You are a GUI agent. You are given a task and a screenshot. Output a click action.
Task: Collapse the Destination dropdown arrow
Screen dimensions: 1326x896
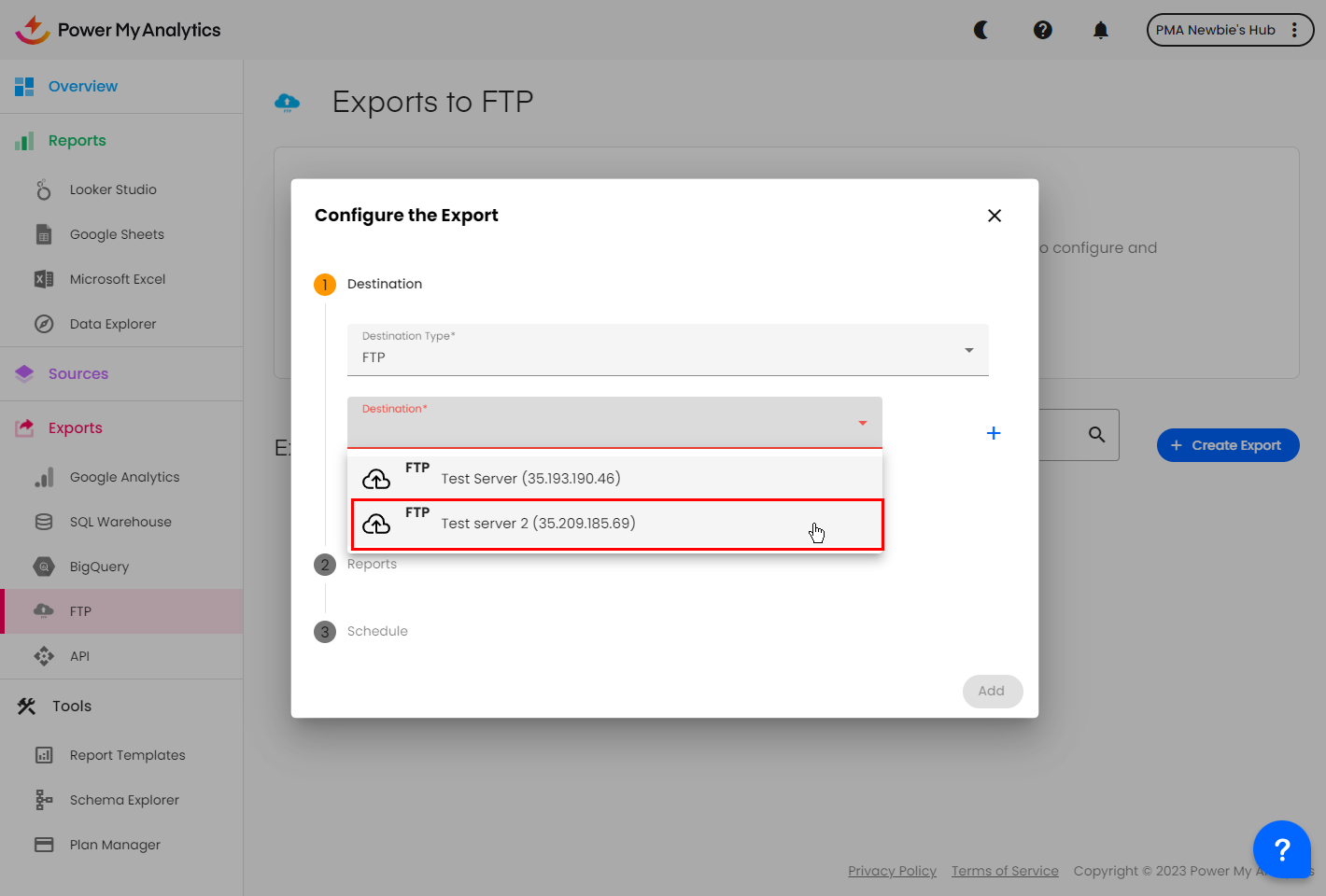pyautogui.click(x=862, y=423)
